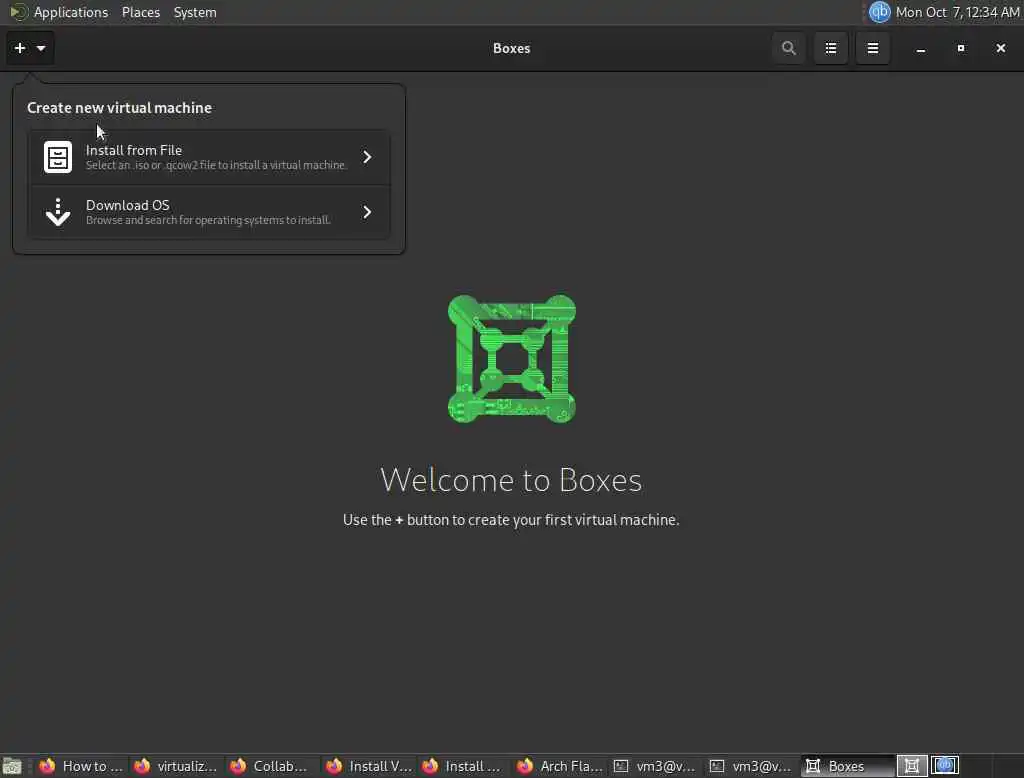Switch to the 'virtualiz...' Firefox window
Screen dimensions: 1024x778
click(x=176, y=766)
